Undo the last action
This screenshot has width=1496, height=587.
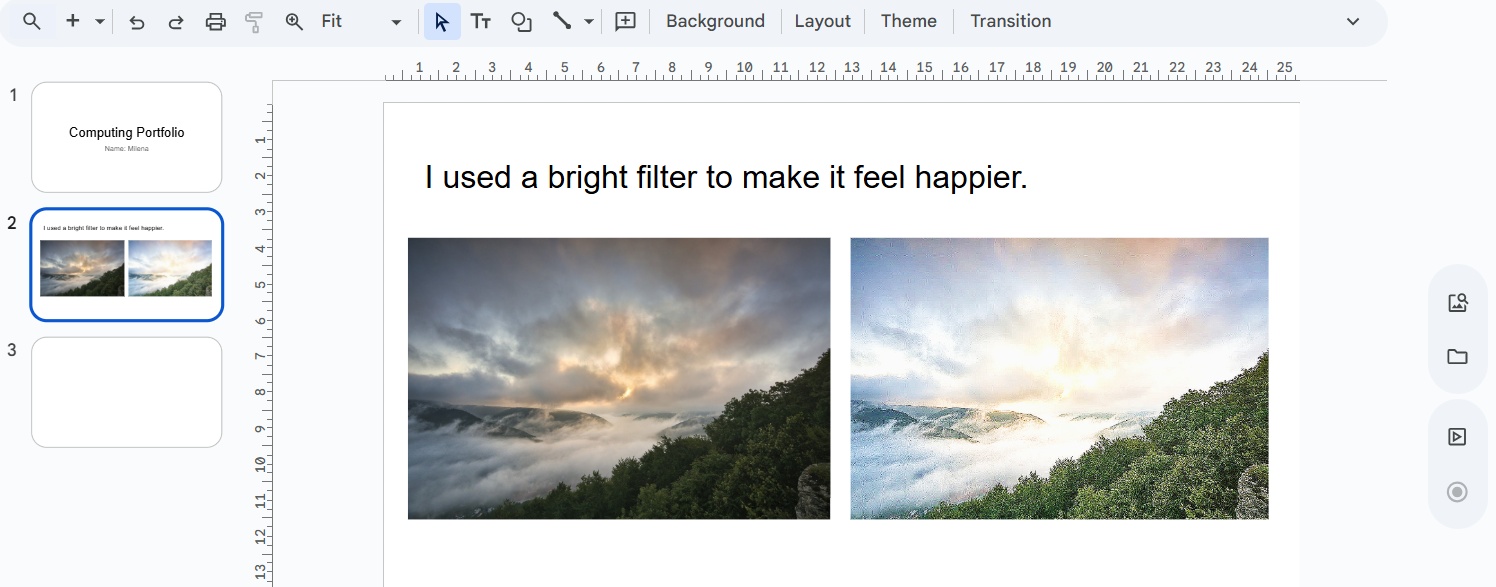pos(137,22)
